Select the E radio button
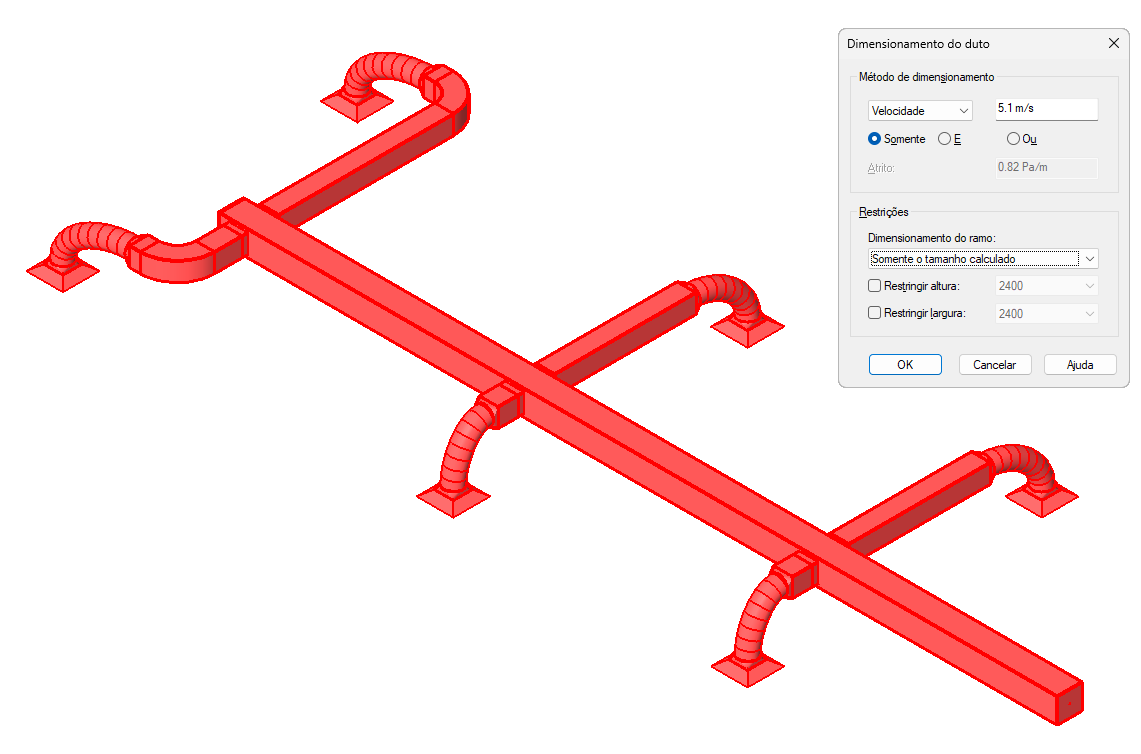The width and height of the screenshot is (1141, 754). 950,139
